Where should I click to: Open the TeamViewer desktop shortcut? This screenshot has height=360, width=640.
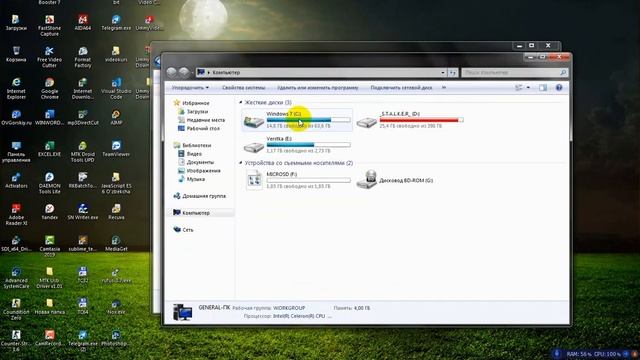pos(116,149)
